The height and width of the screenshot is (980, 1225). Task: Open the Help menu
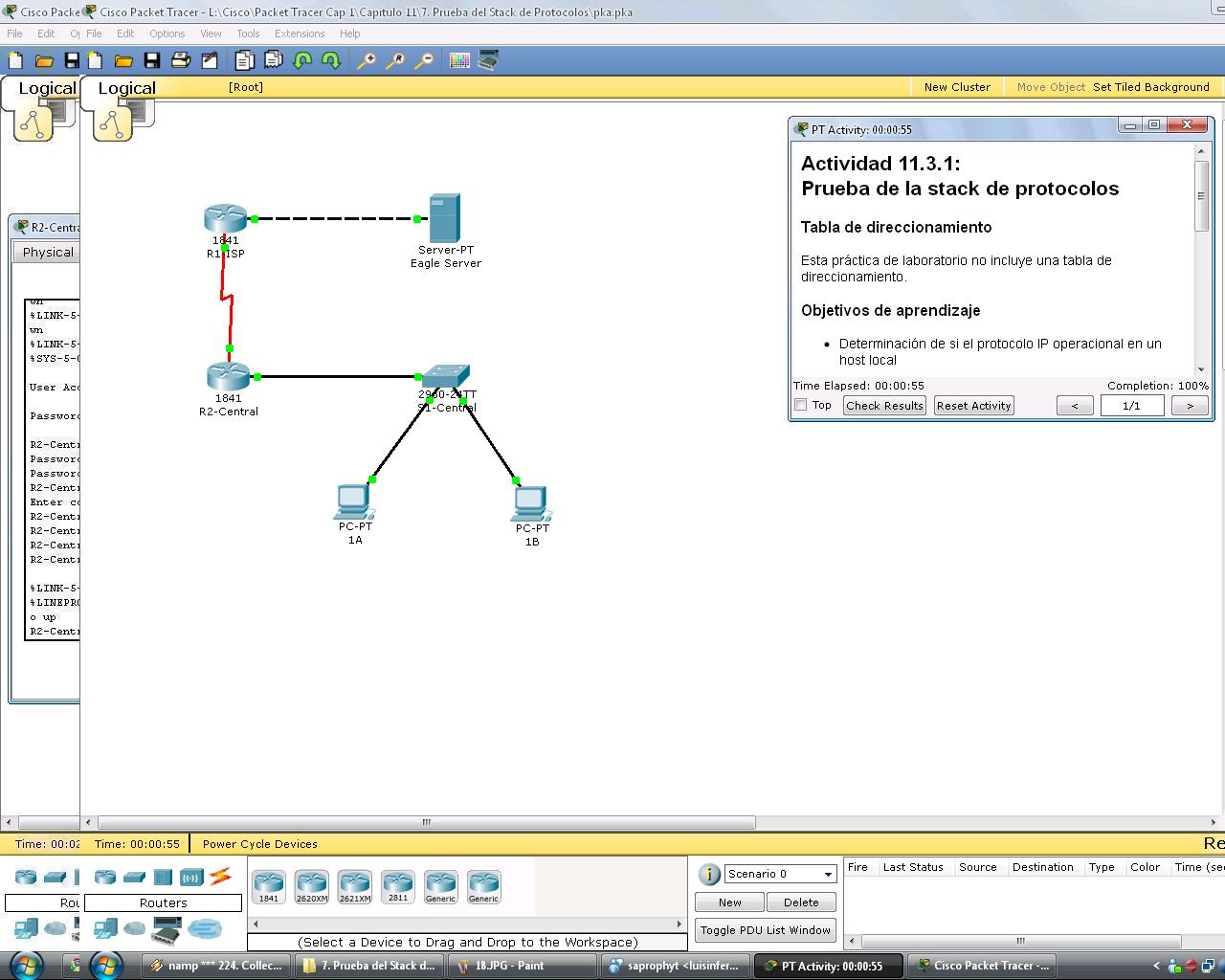point(350,33)
